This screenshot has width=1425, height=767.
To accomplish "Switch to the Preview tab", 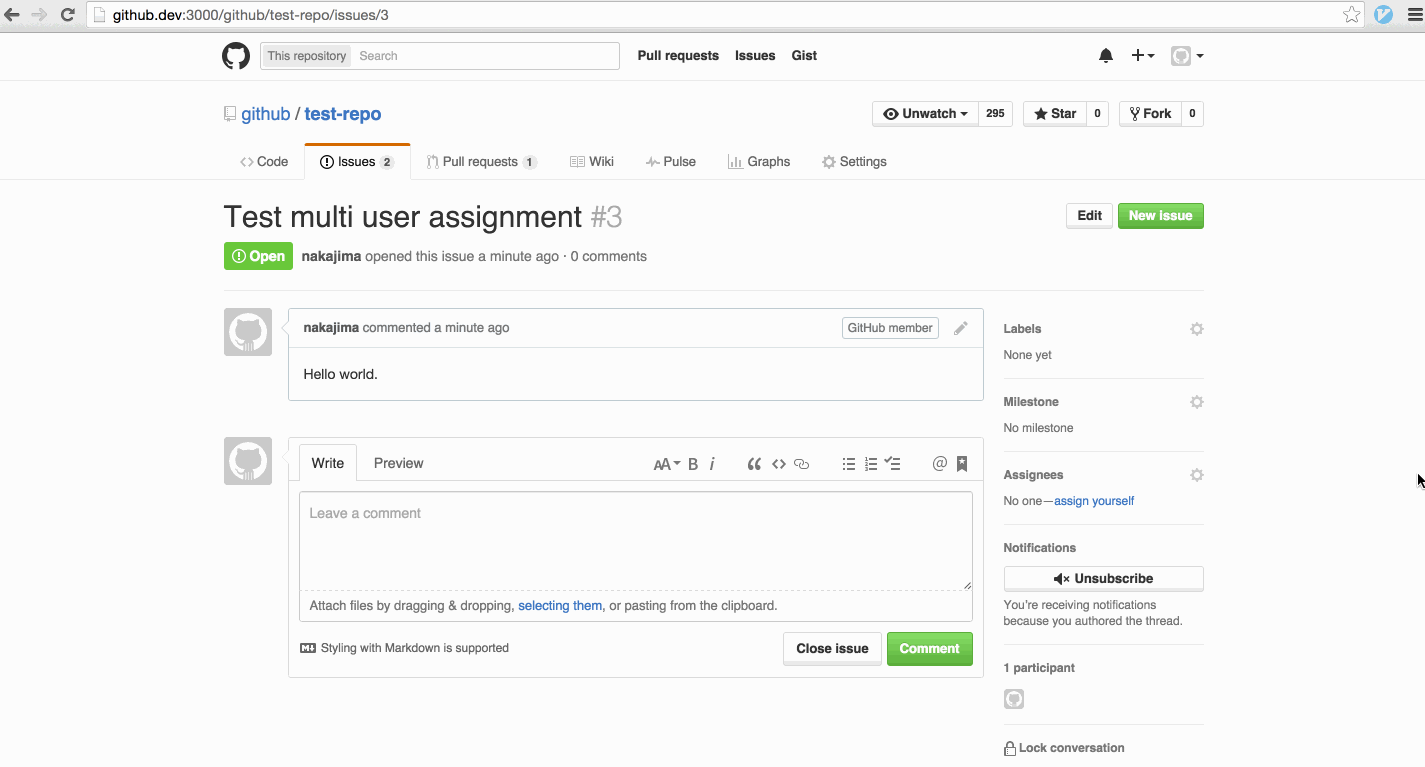I will [398, 462].
